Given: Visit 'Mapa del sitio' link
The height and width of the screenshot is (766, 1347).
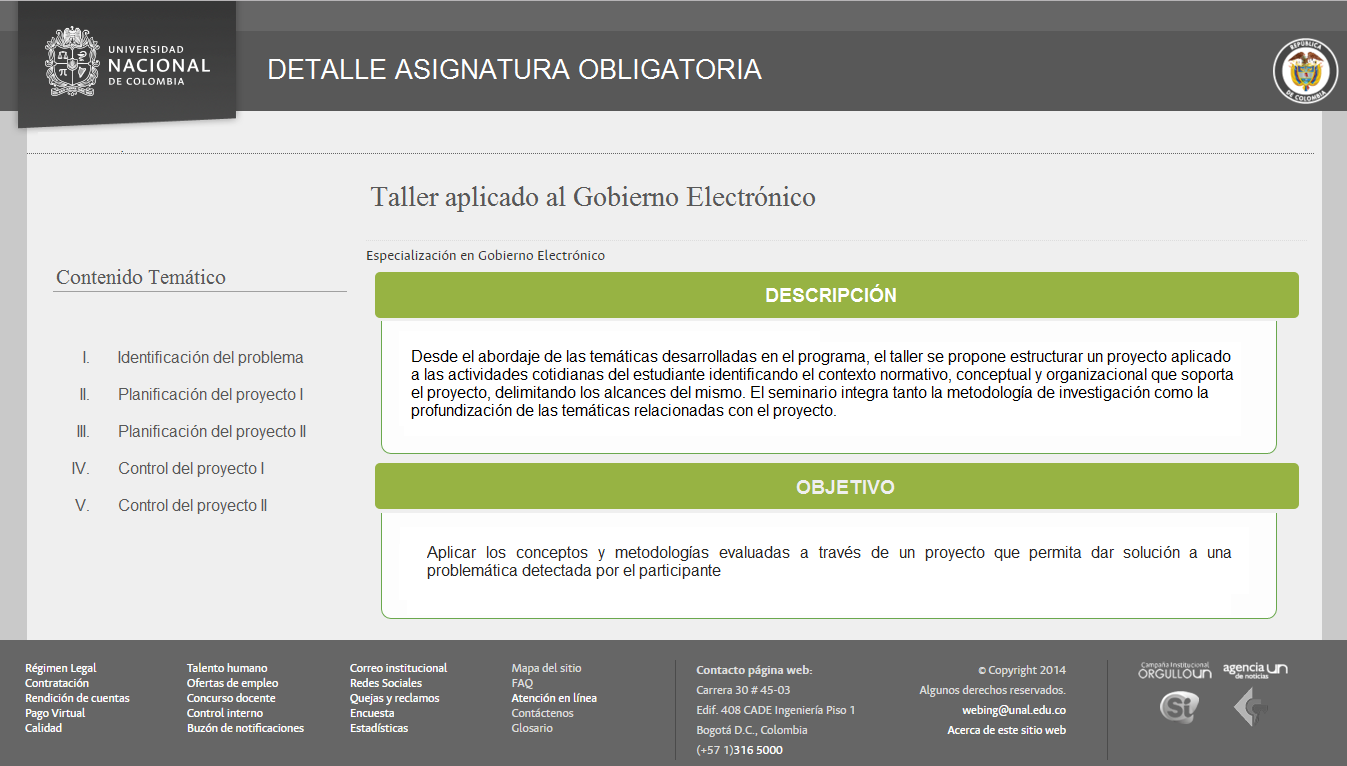Looking at the screenshot, I should [546, 668].
